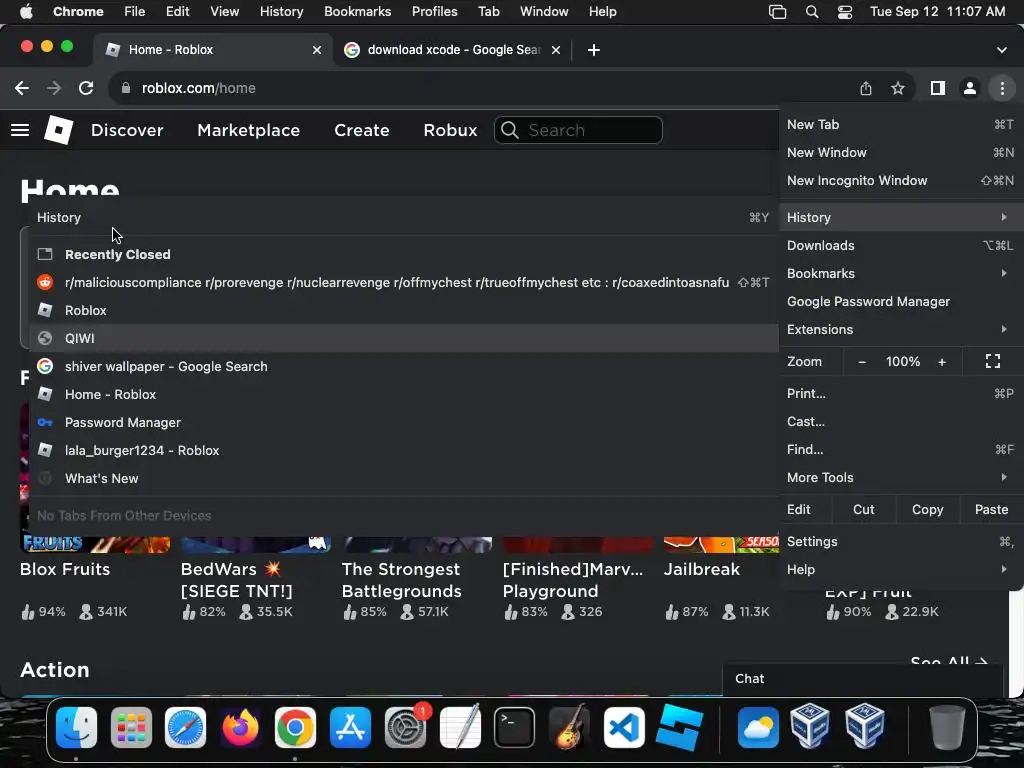Switch to the download xcode Google Search tab
1024x768 pixels.
(453, 50)
